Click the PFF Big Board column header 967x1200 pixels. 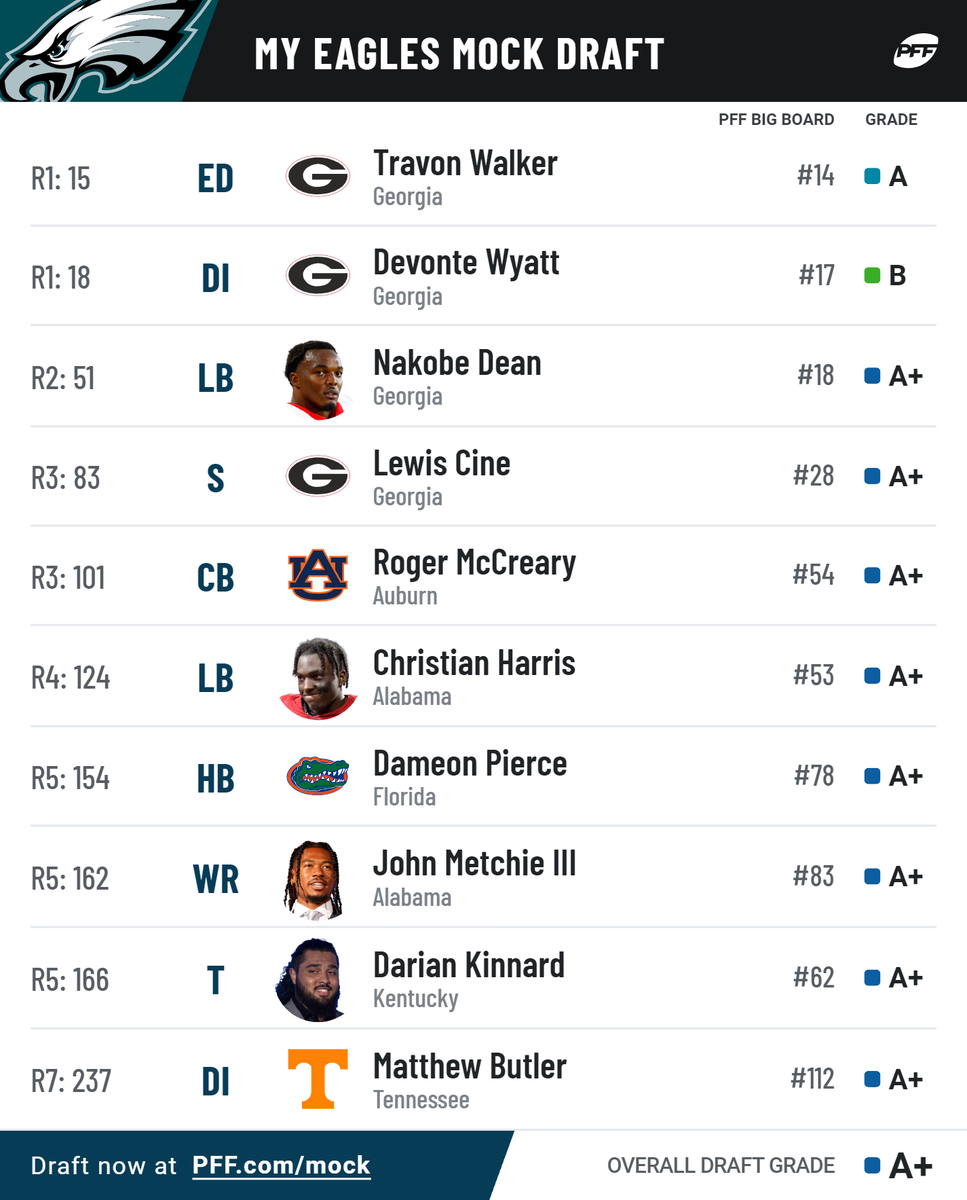click(x=776, y=119)
